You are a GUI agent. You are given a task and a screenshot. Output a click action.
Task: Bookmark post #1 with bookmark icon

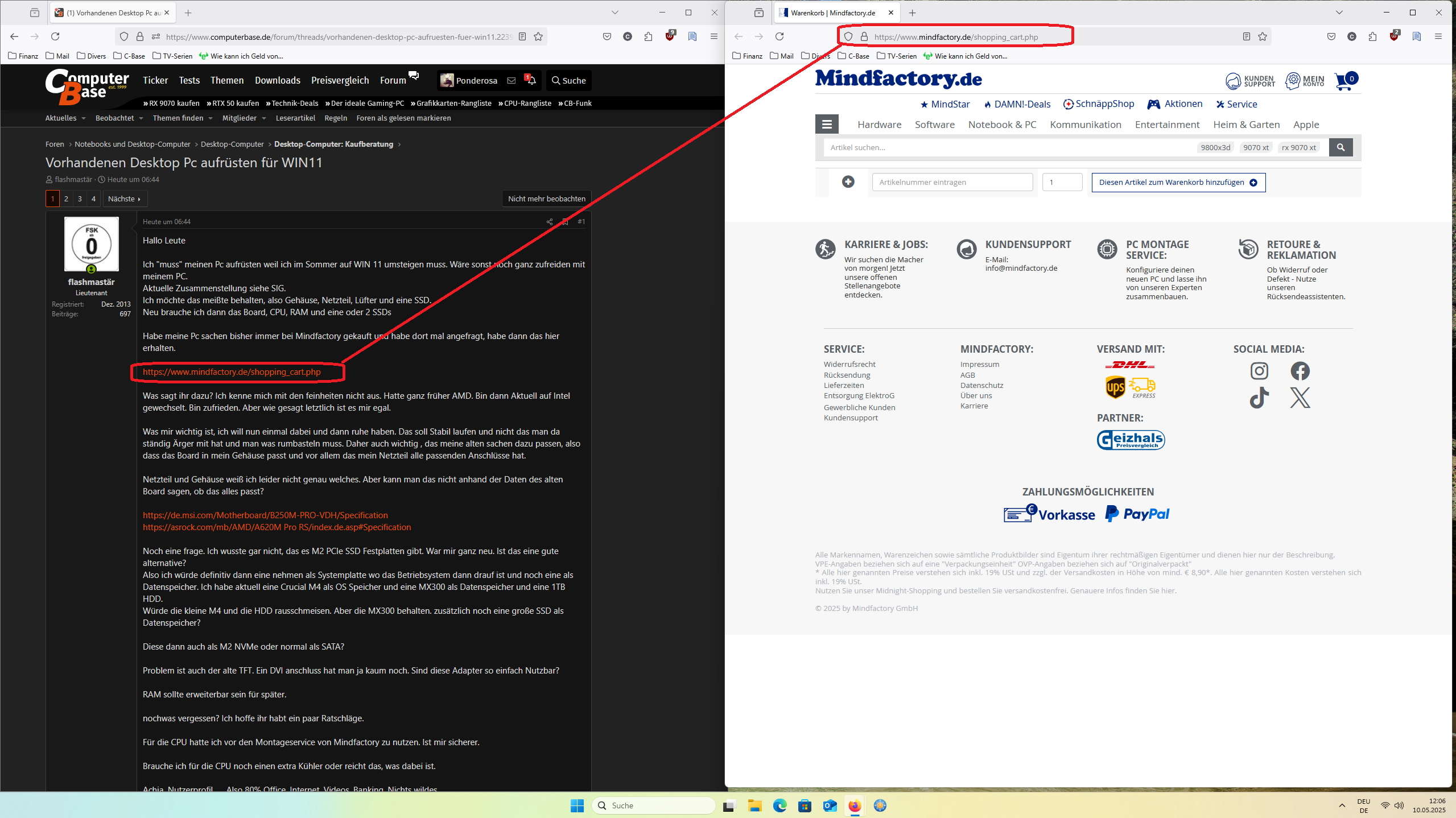(565, 222)
